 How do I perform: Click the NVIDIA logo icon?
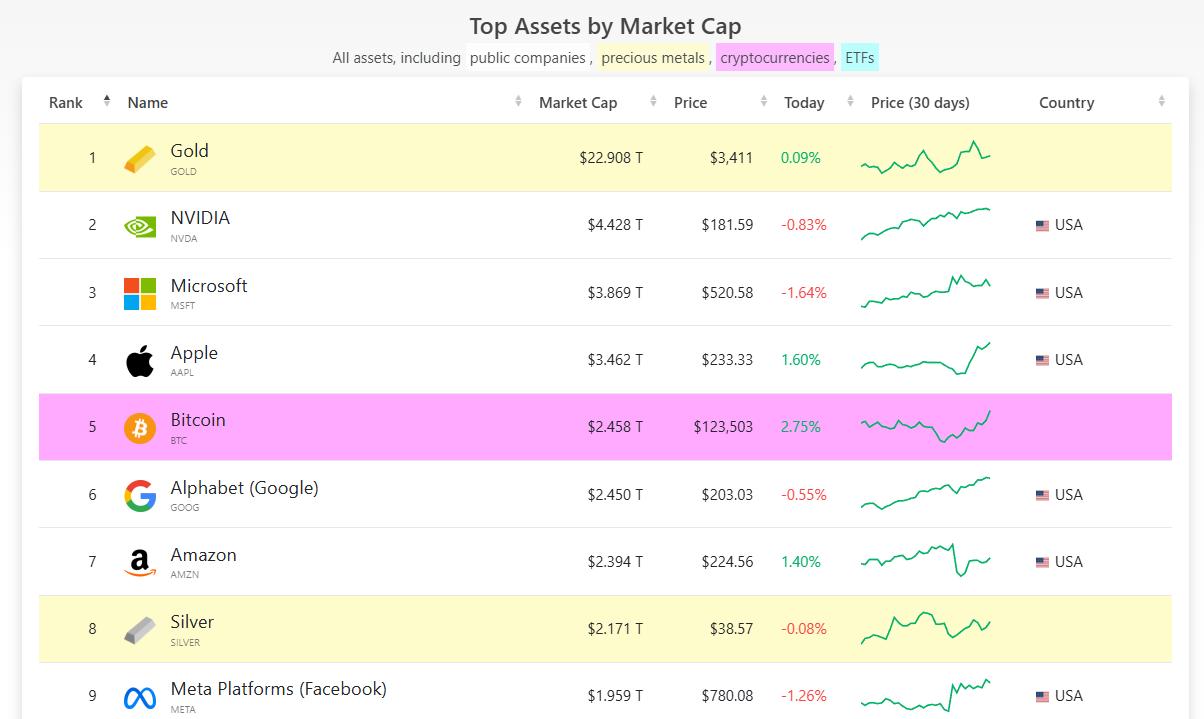click(140, 226)
